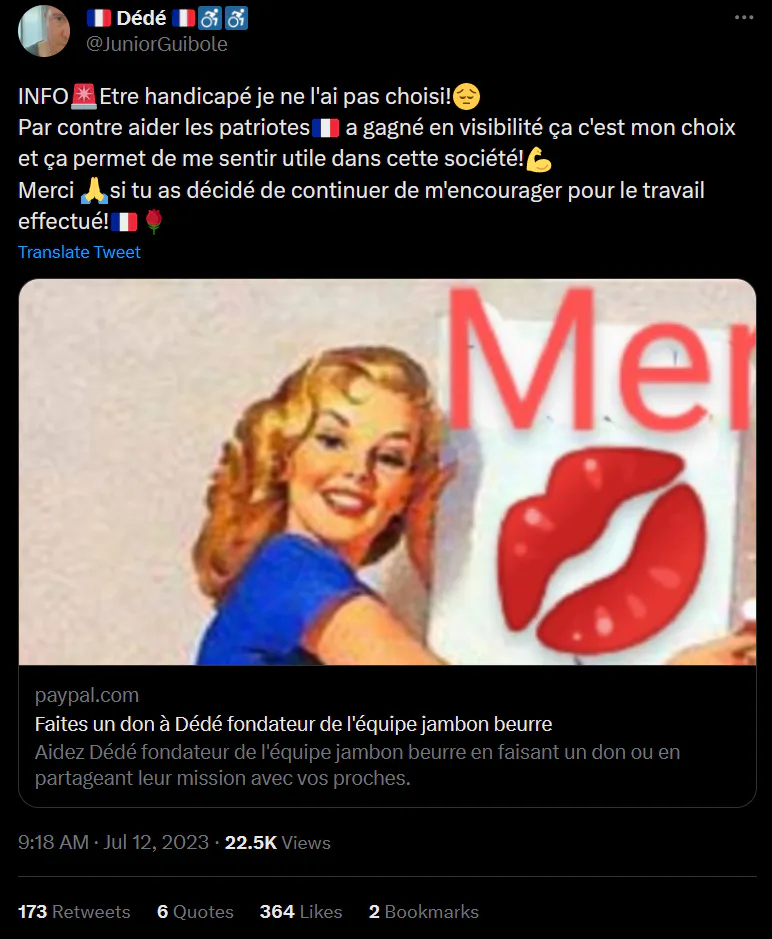This screenshot has width=772, height=939.
Task: Click the 9:18 AM · Jul 12, 2023 timestamp
Action: (113, 843)
